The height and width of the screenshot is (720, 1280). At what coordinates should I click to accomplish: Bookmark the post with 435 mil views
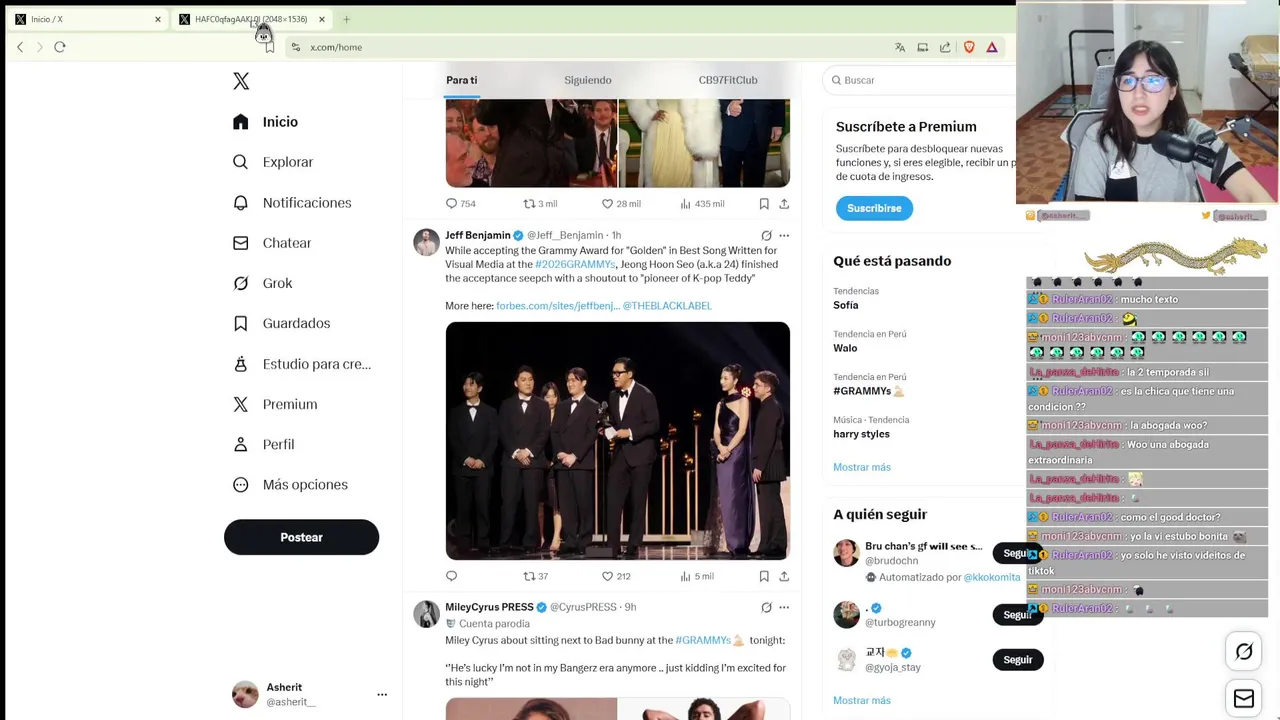coord(764,204)
